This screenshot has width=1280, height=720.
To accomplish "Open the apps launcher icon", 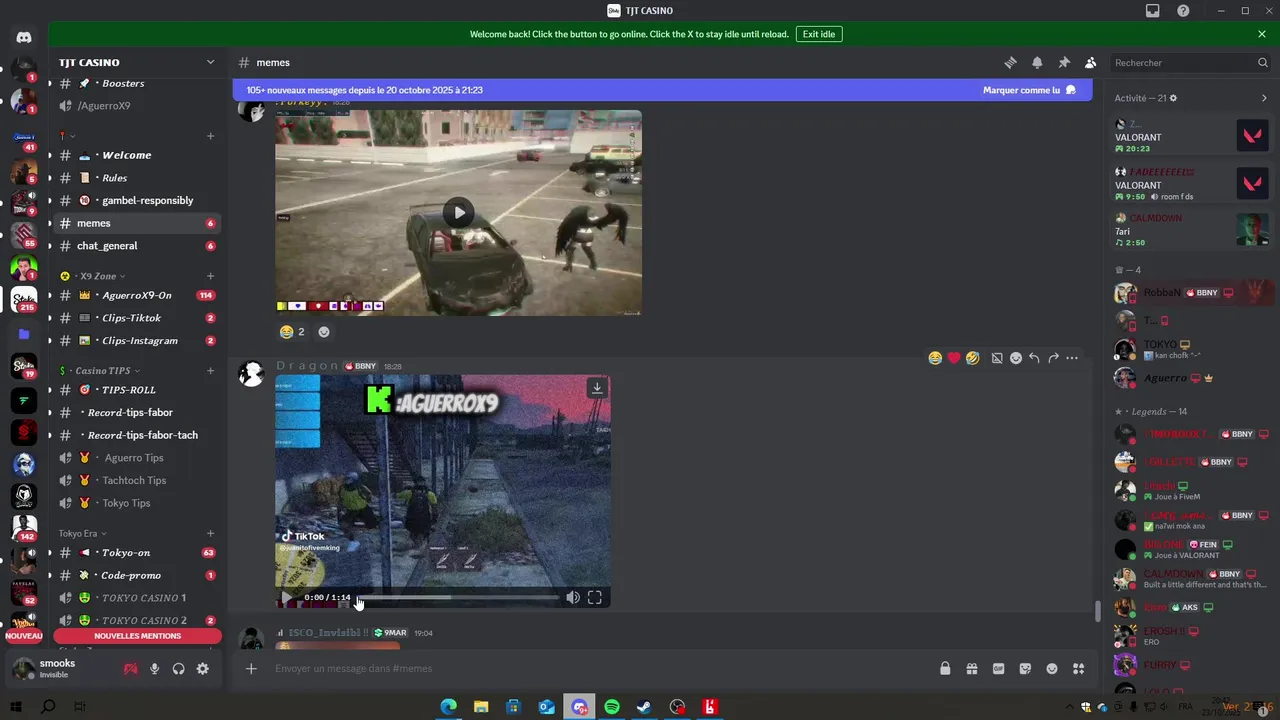I will pyautogui.click(x=1078, y=668).
